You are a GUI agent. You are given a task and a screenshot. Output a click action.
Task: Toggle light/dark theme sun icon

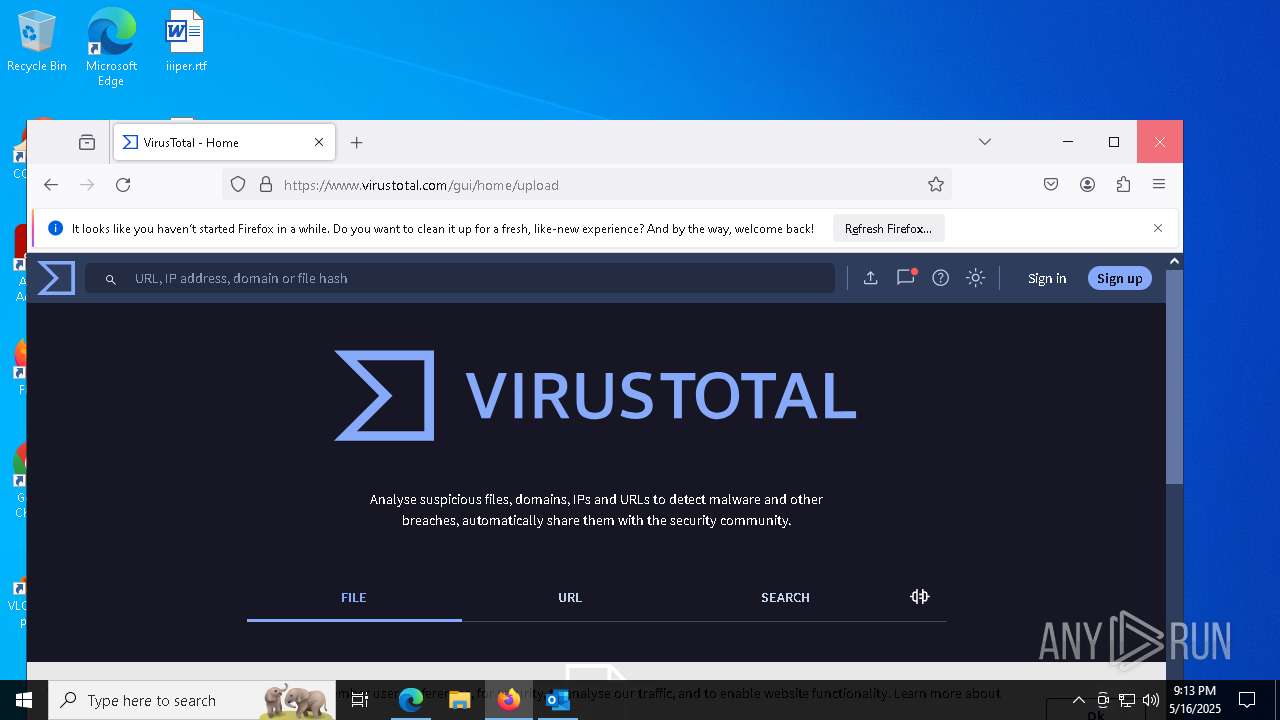[976, 278]
